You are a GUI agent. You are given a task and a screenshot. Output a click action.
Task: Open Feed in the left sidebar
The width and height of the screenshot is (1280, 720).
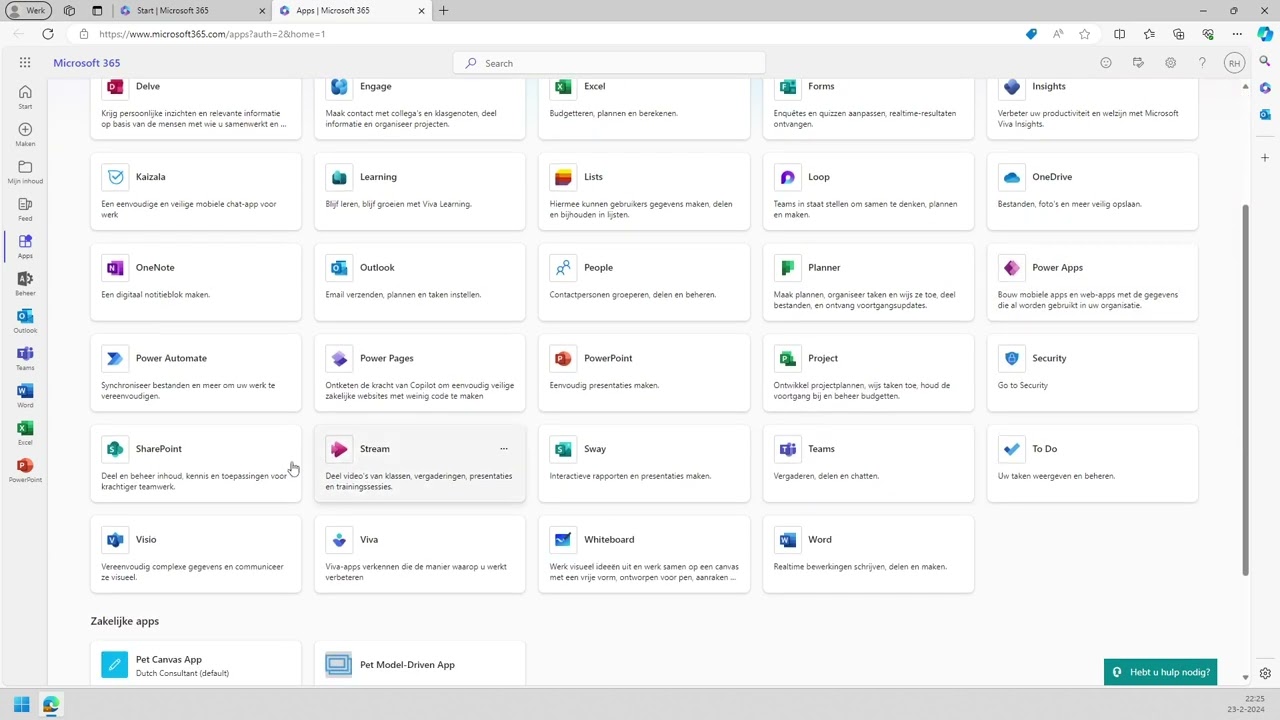[x=25, y=209]
